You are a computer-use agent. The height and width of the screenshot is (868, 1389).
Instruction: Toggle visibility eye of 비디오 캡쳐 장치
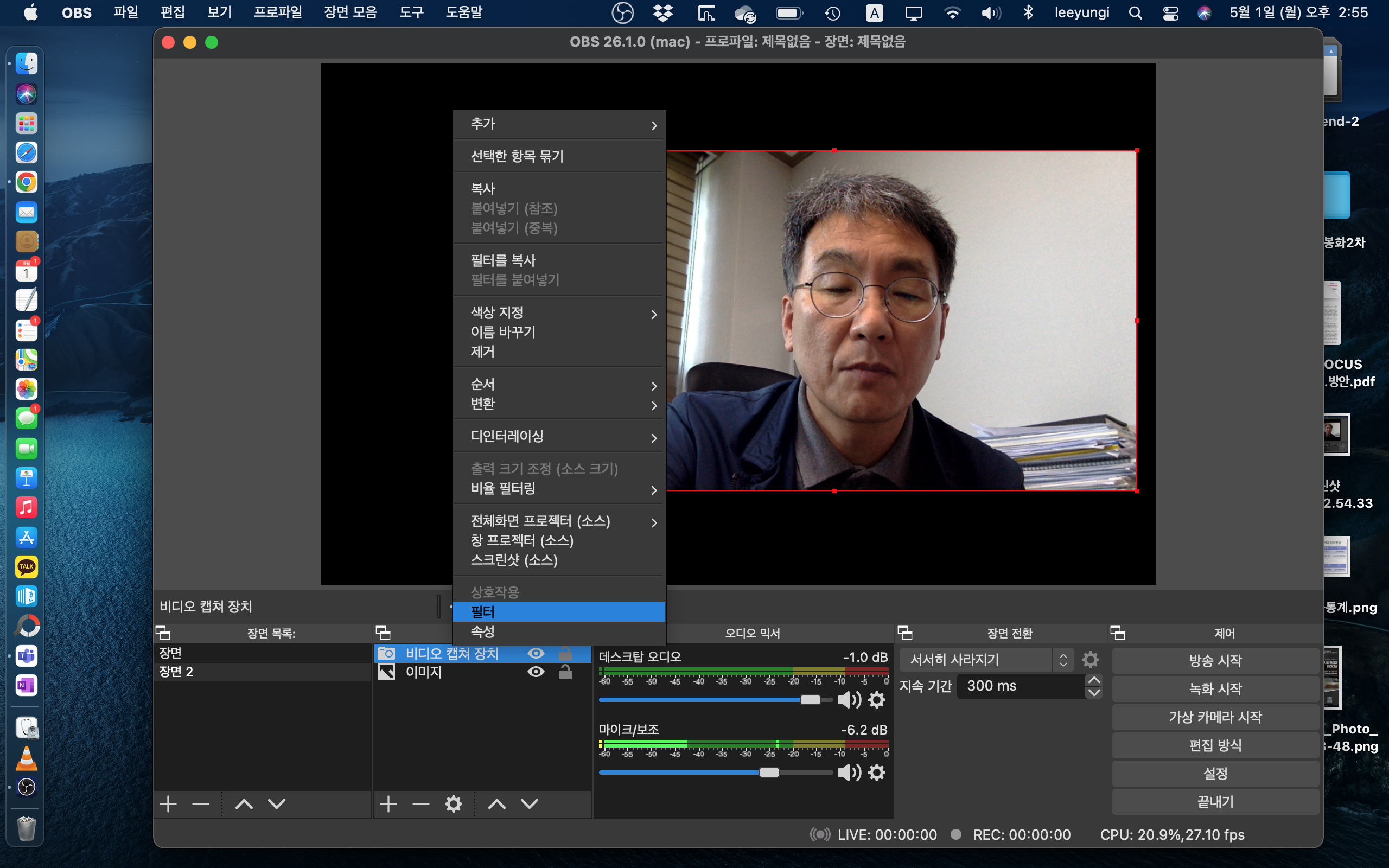(x=536, y=653)
